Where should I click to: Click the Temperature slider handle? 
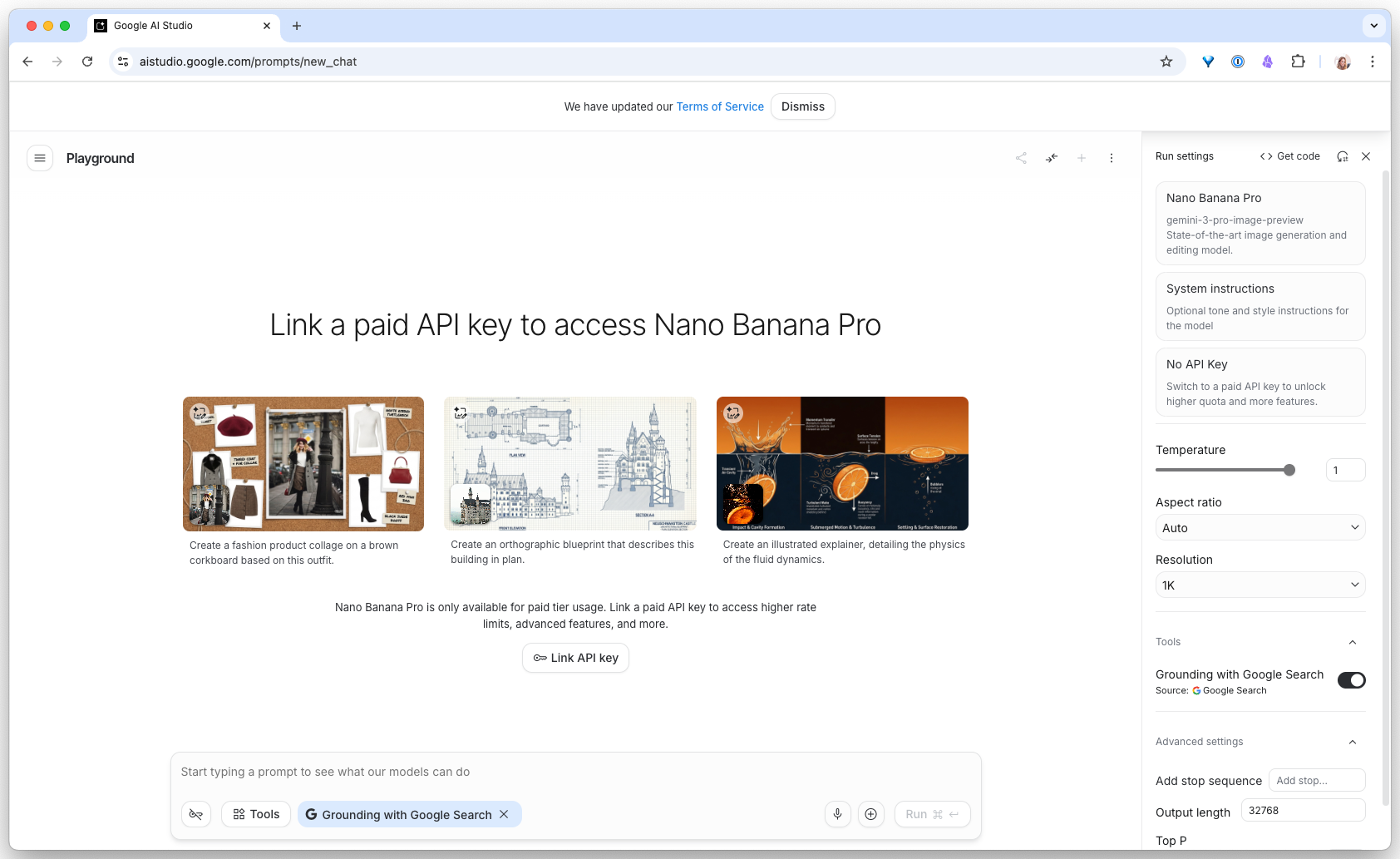[x=1289, y=470]
